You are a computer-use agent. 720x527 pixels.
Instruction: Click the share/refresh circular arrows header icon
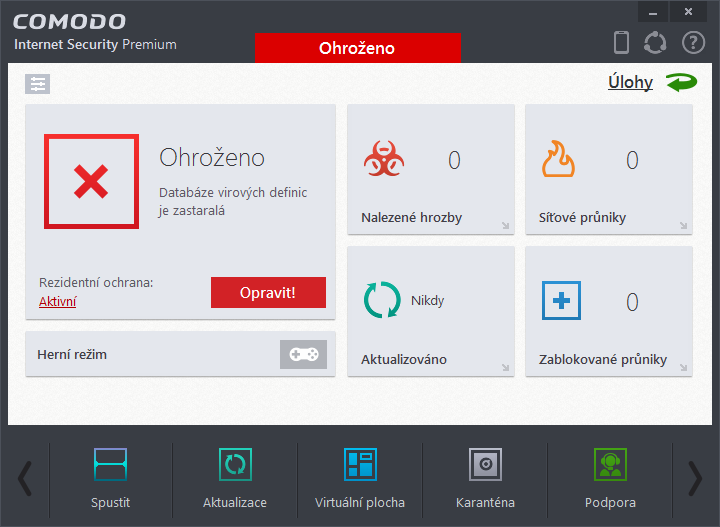pos(655,43)
